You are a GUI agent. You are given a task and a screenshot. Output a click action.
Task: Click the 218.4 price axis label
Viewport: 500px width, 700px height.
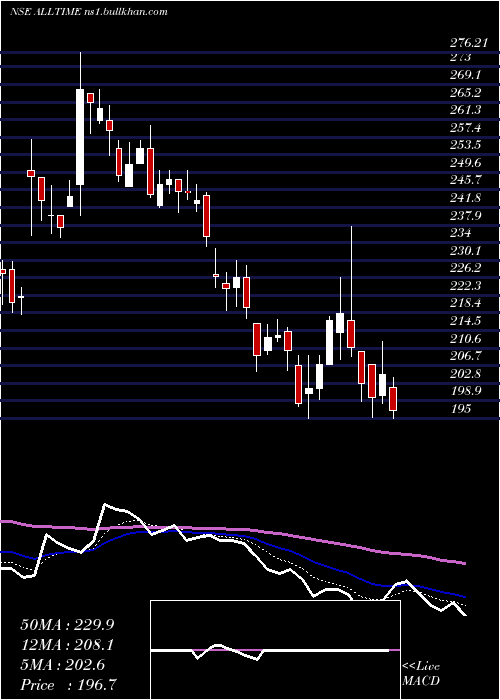tap(465, 303)
